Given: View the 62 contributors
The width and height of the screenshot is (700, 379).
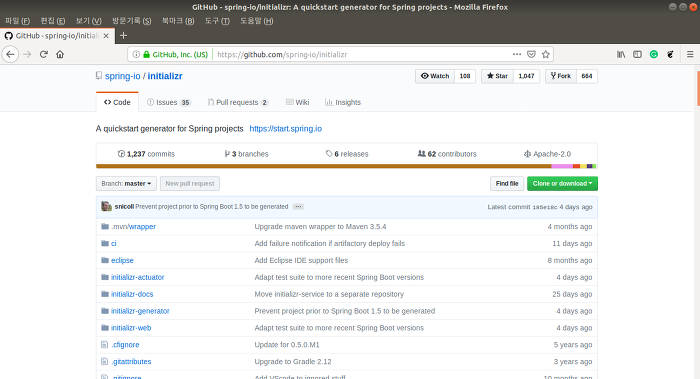Looking at the screenshot, I should click(x=447, y=154).
